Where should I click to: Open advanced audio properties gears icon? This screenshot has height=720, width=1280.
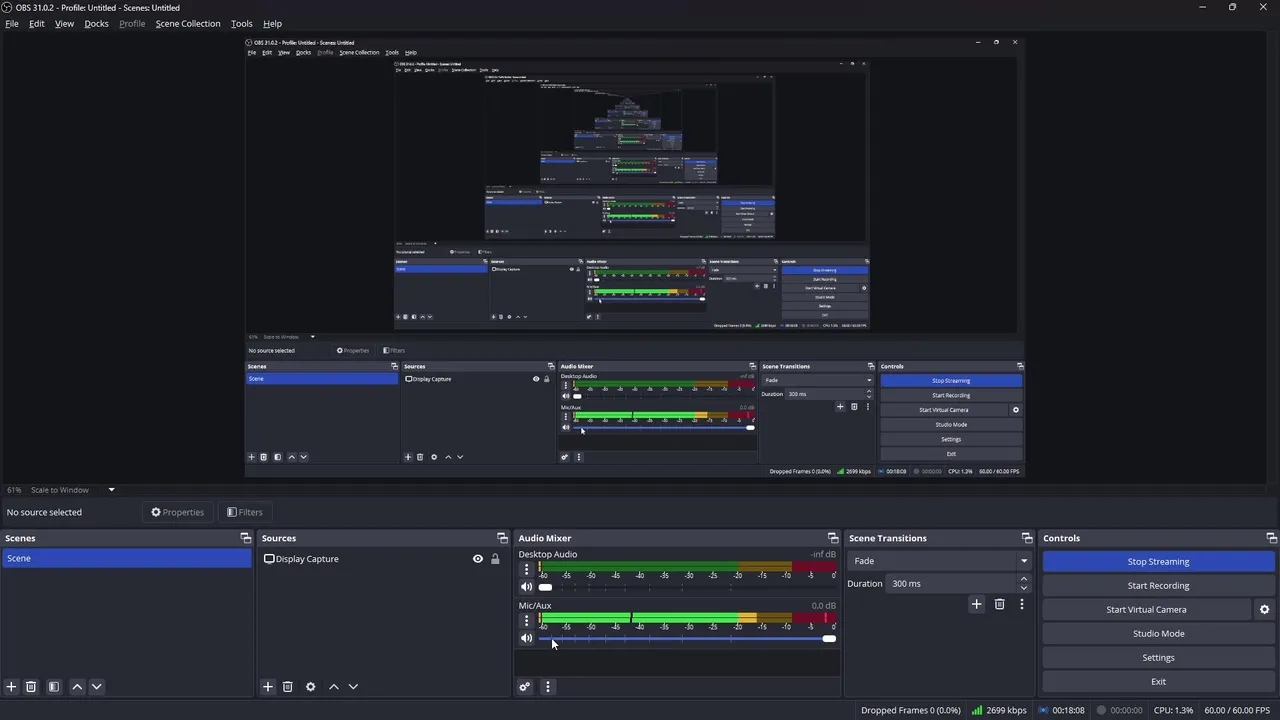pos(524,687)
